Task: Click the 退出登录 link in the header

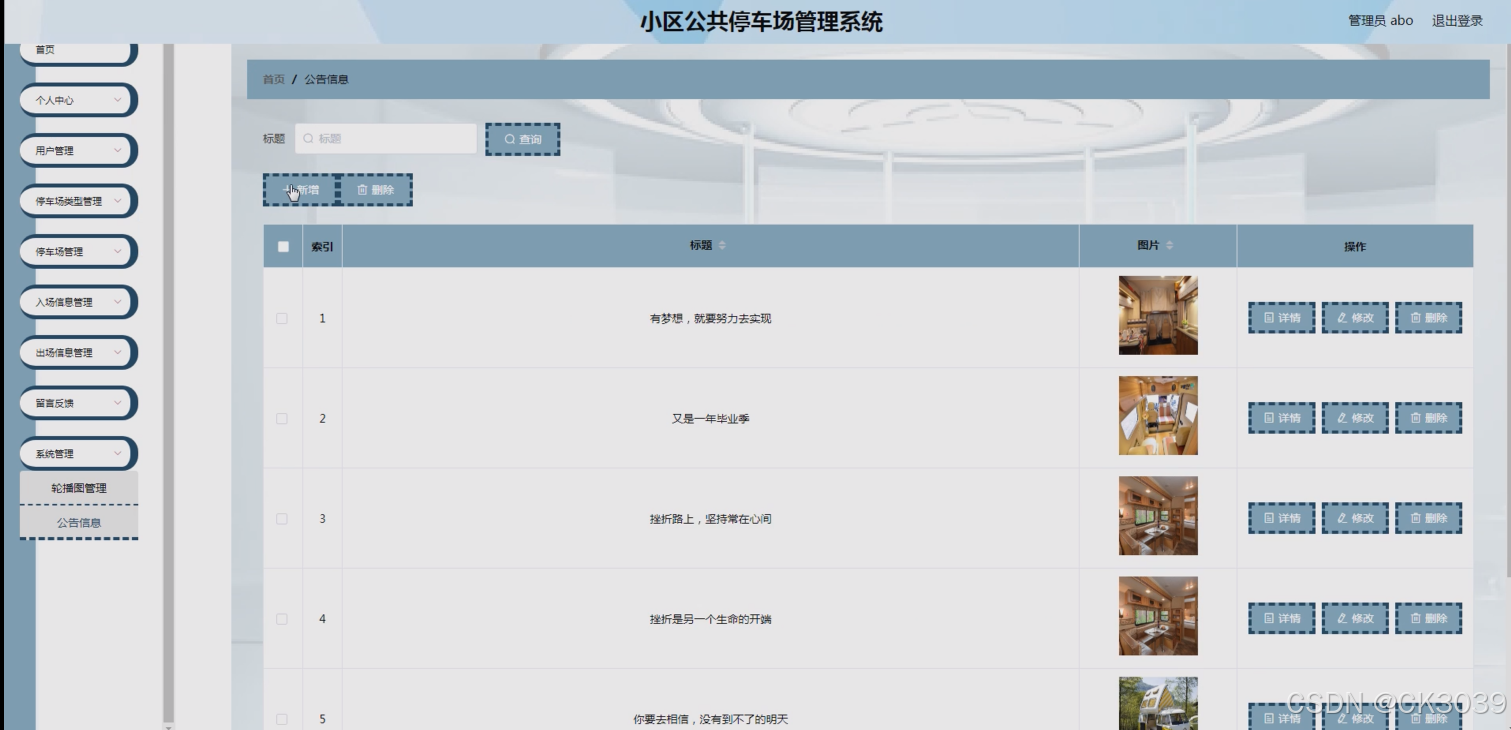Action: pyautogui.click(x=1457, y=20)
